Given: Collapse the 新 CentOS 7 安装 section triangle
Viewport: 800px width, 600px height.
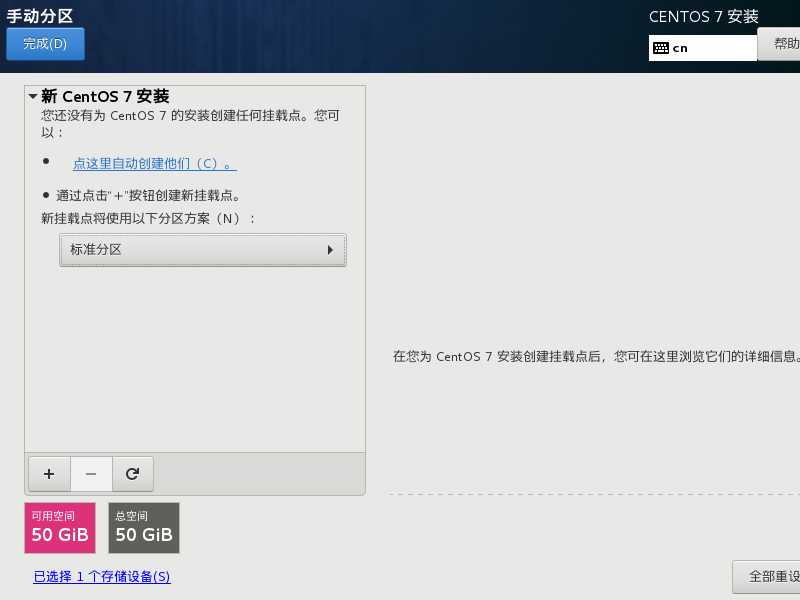Looking at the screenshot, I should (33, 97).
